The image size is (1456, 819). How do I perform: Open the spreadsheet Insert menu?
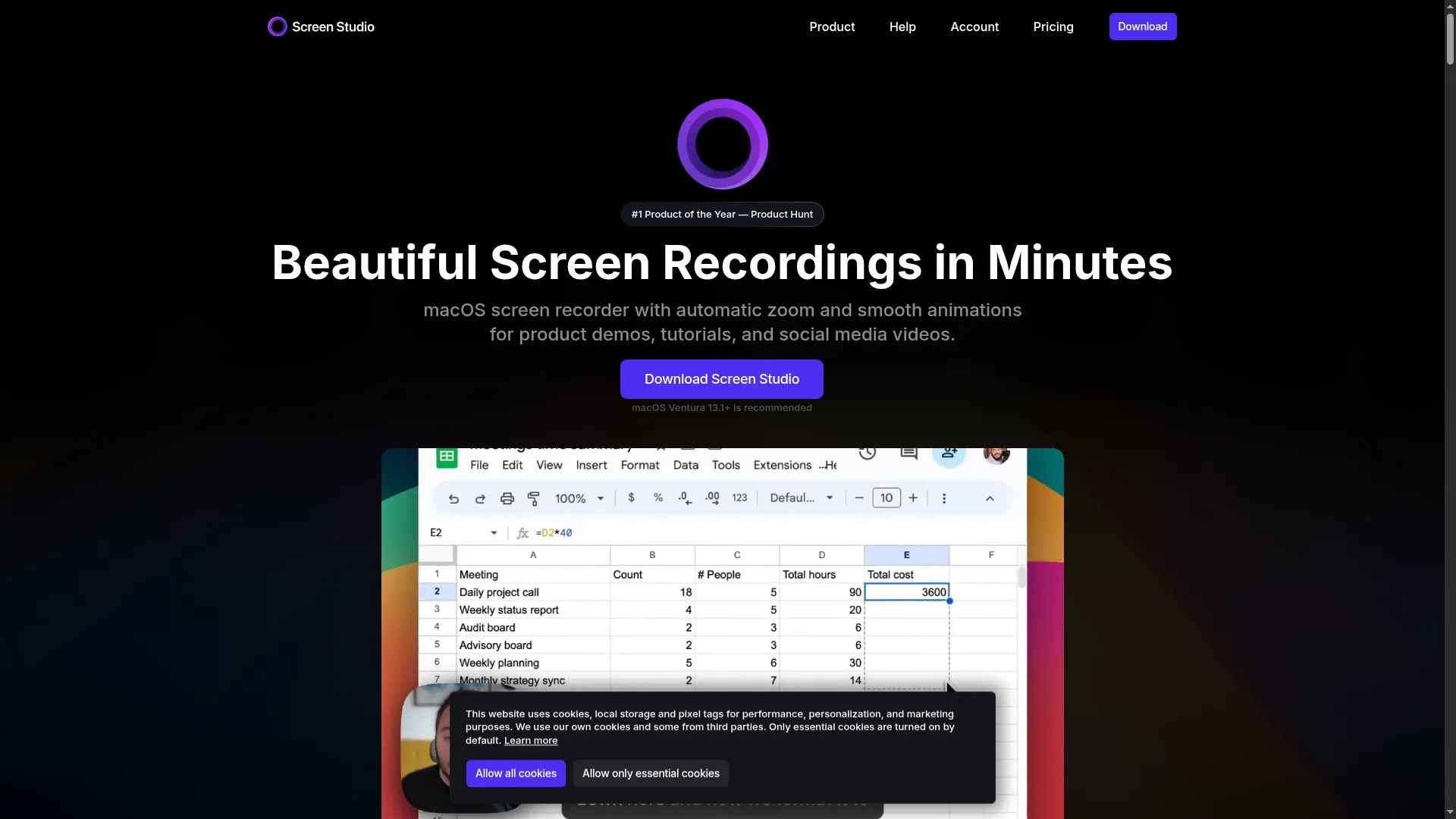click(591, 465)
